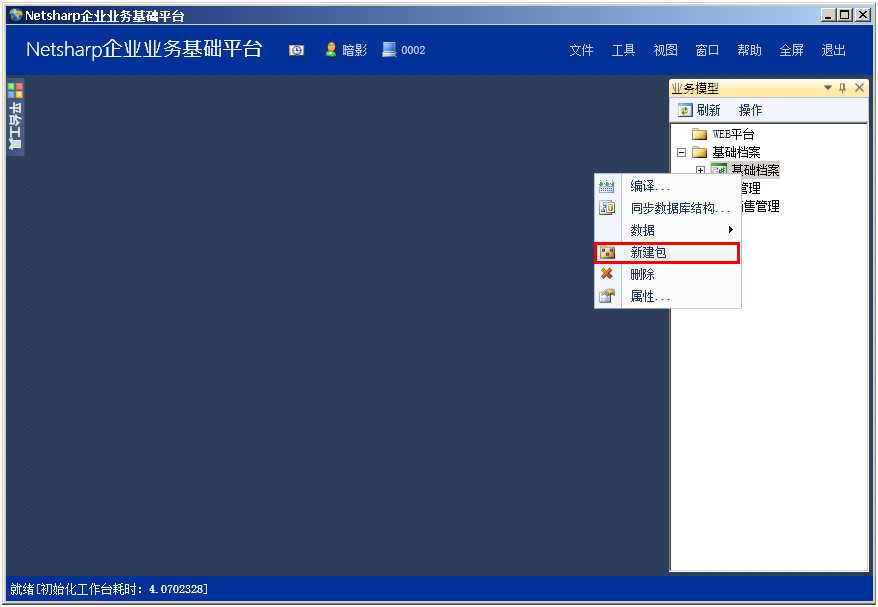Screen dimensions: 878x607
Task: Open the 平台工具 sidebar icon
Action: pos(15,90)
